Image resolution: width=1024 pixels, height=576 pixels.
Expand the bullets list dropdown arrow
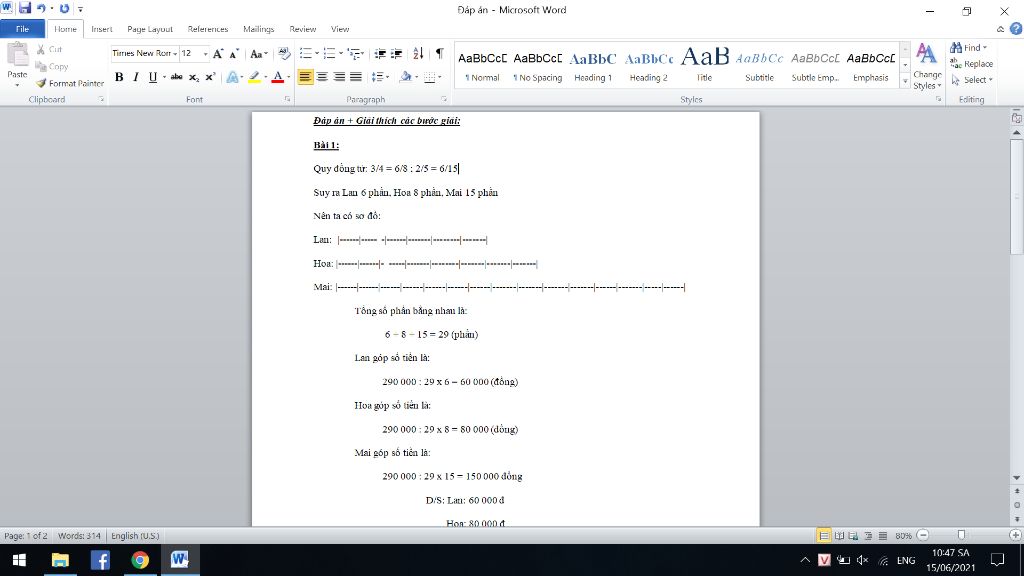pos(317,54)
